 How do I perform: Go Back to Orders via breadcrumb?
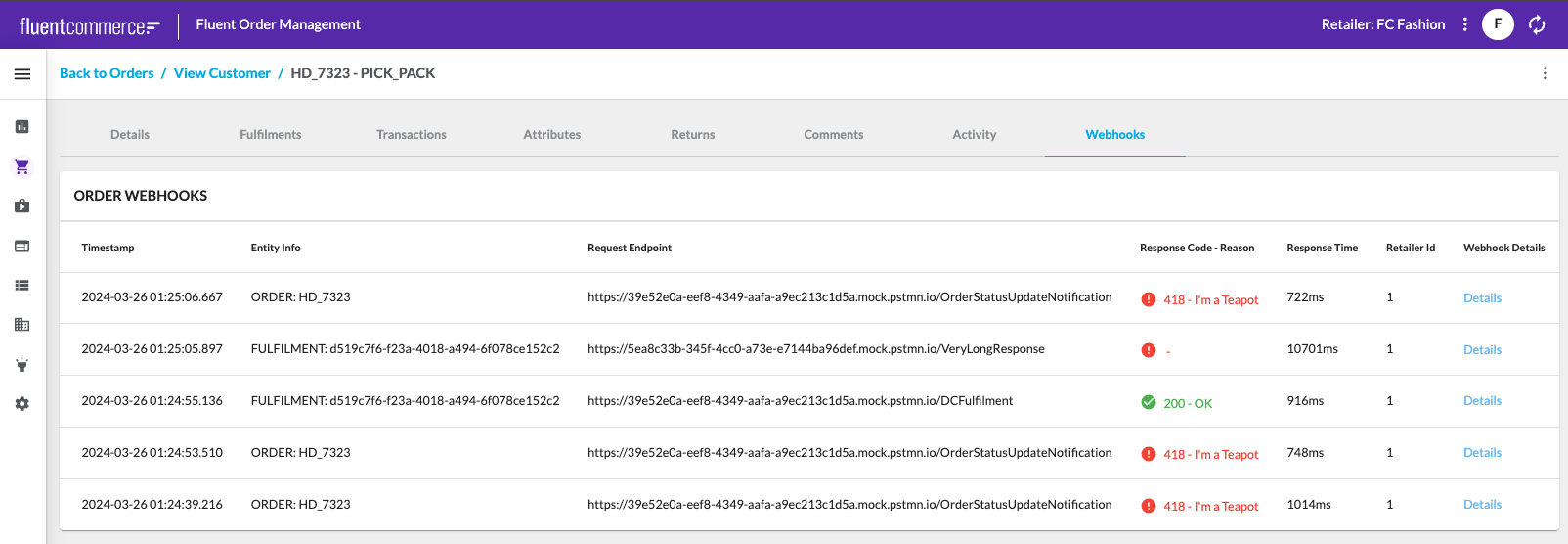point(107,73)
